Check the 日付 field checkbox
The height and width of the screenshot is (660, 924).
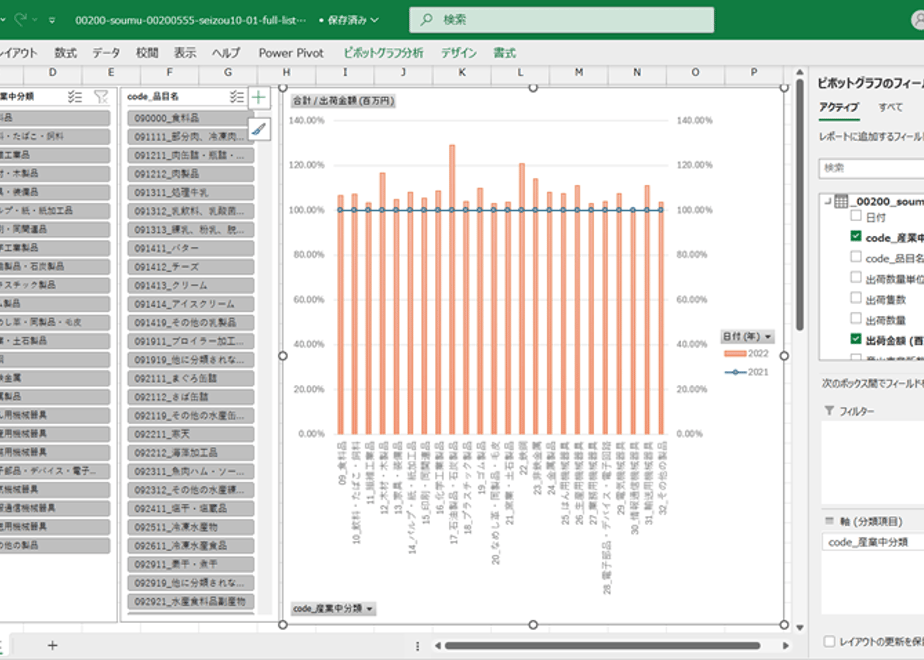pos(856,216)
